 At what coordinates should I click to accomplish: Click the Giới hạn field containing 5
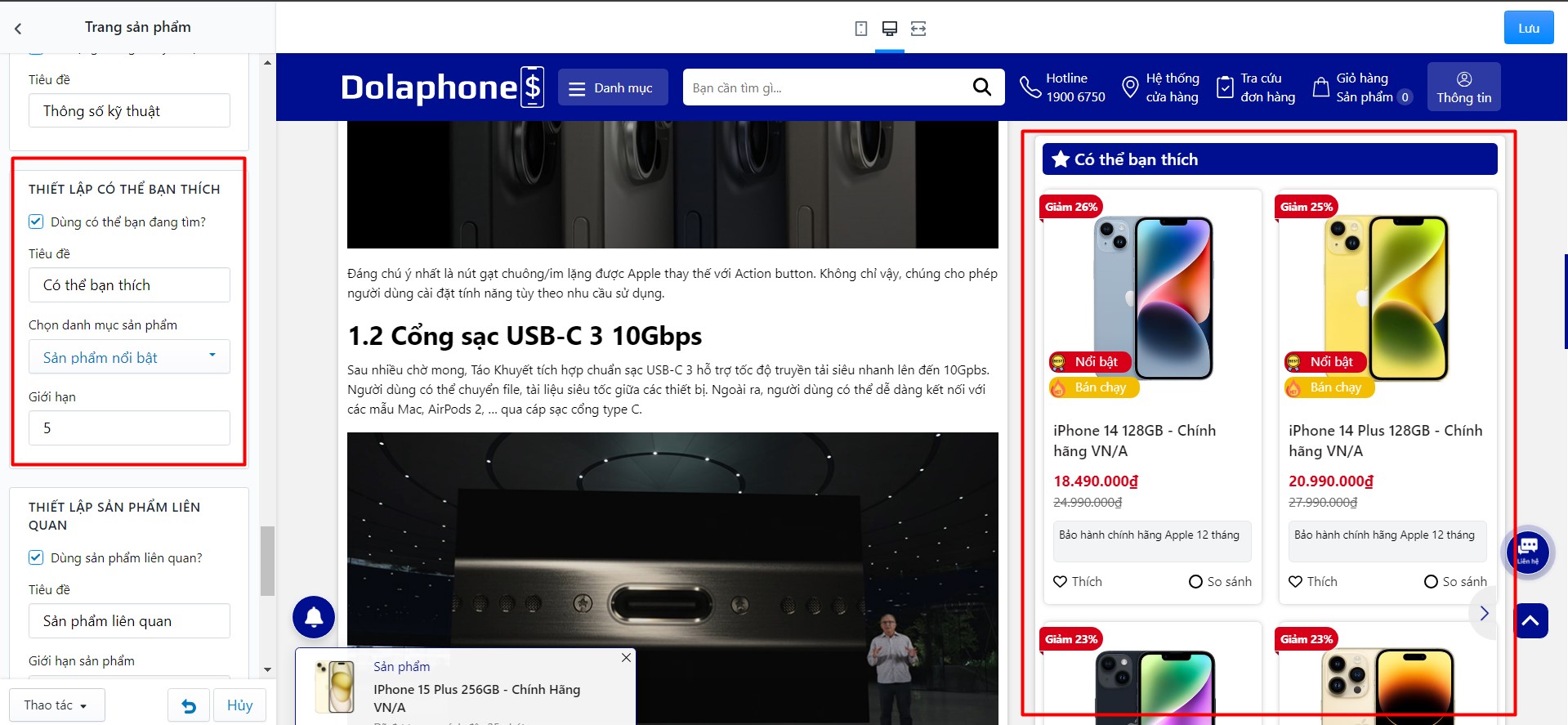(x=129, y=427)
